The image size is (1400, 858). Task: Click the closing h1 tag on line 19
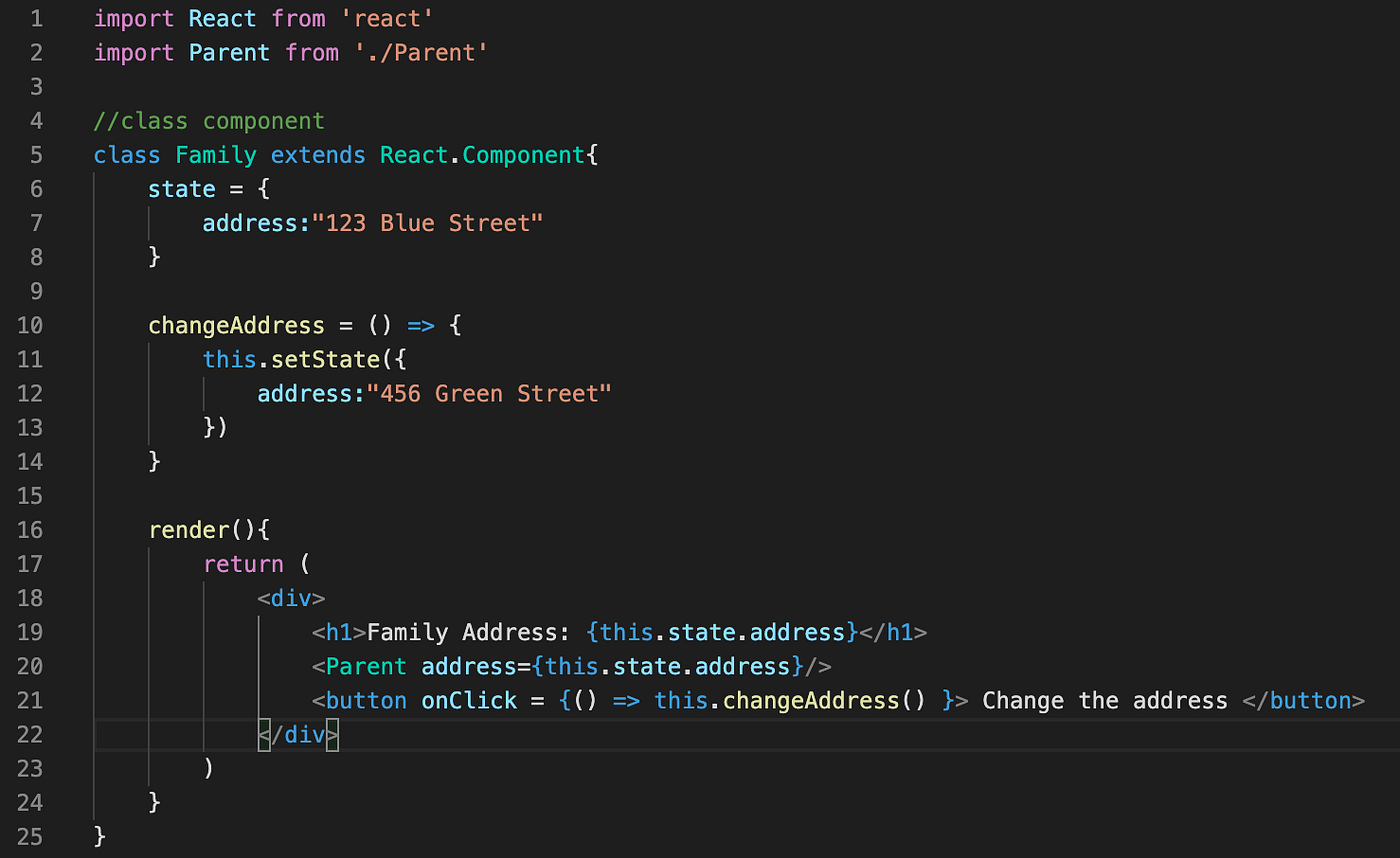point(893,632)
